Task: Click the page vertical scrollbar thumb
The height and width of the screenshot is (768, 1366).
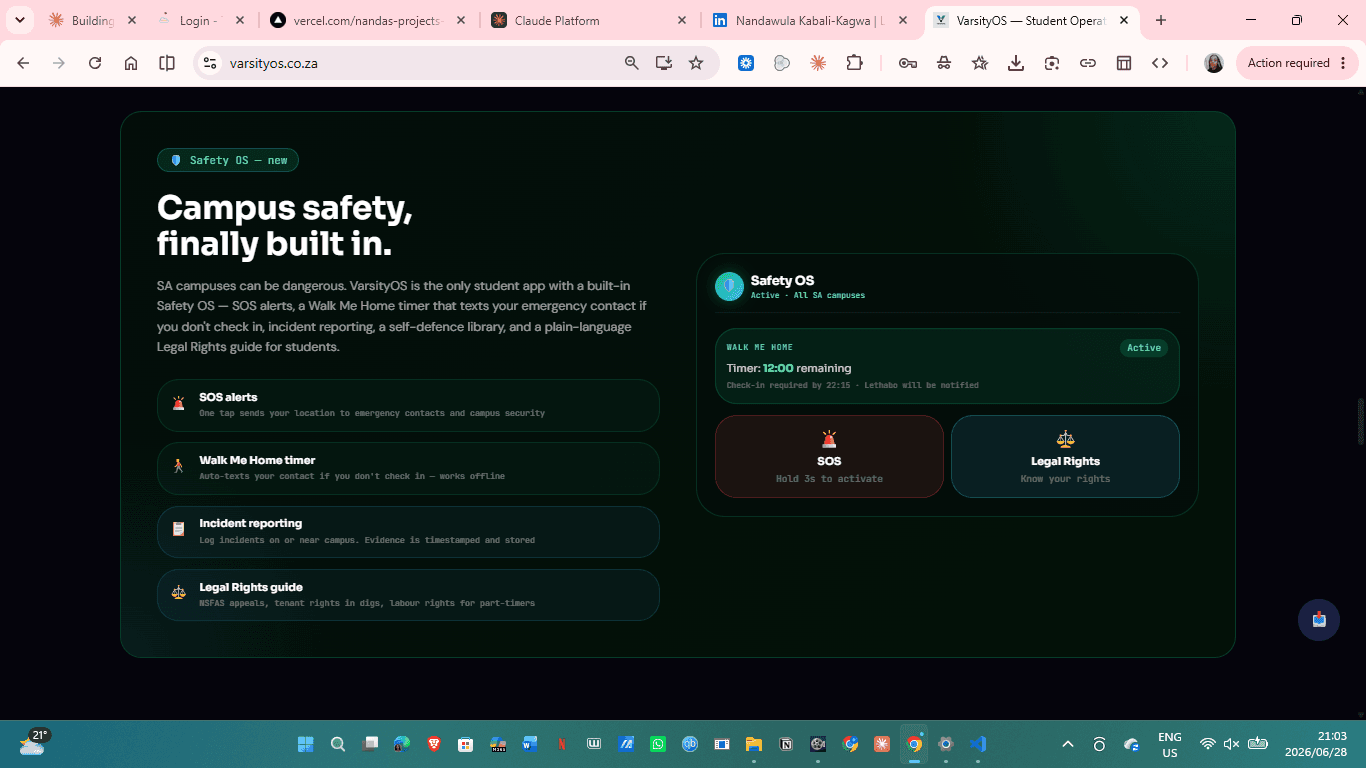Action: [1360, 421]
